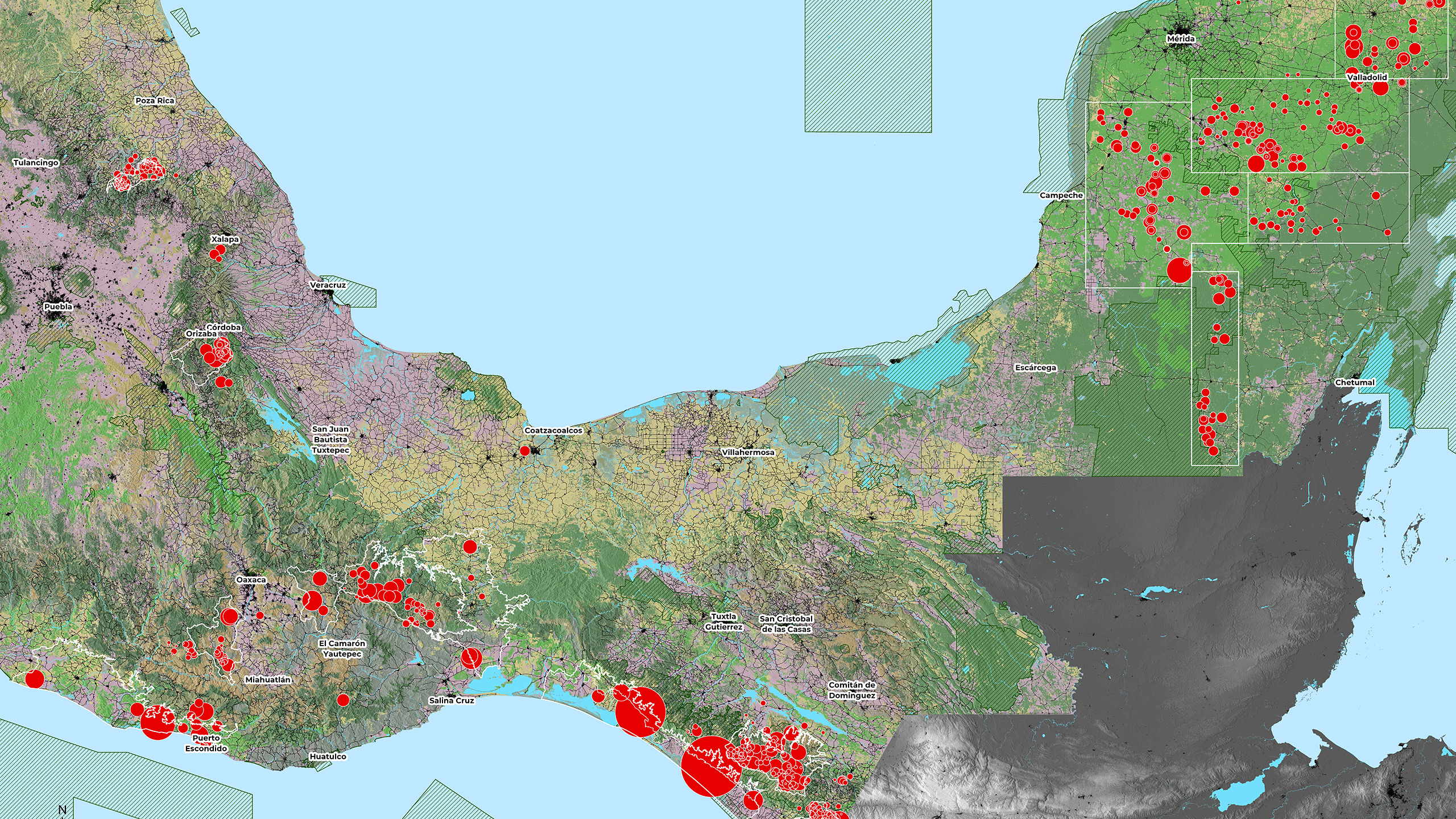The height and width of the screenshot is (819, 1456).
Task: Select the Tulancingo map label
Action: point(36,163)
